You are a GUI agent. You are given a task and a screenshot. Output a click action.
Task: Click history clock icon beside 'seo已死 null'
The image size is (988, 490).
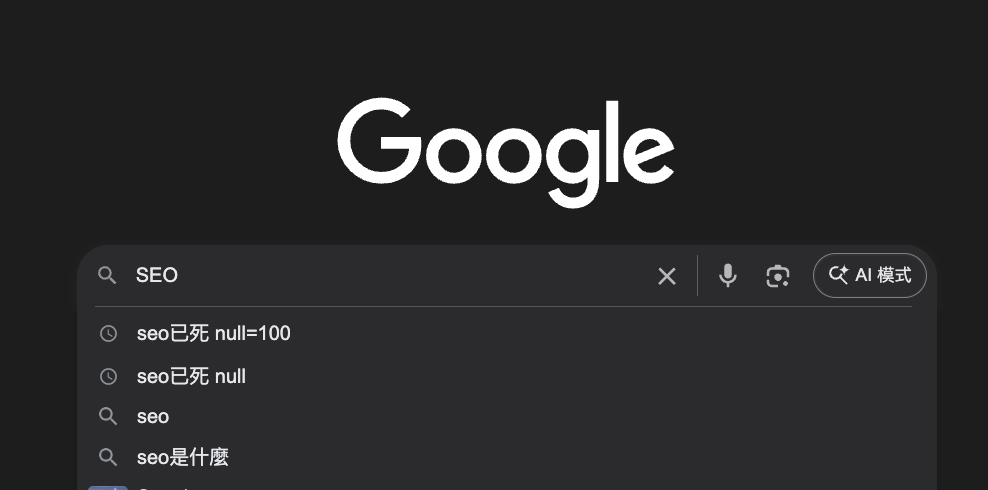108,377
